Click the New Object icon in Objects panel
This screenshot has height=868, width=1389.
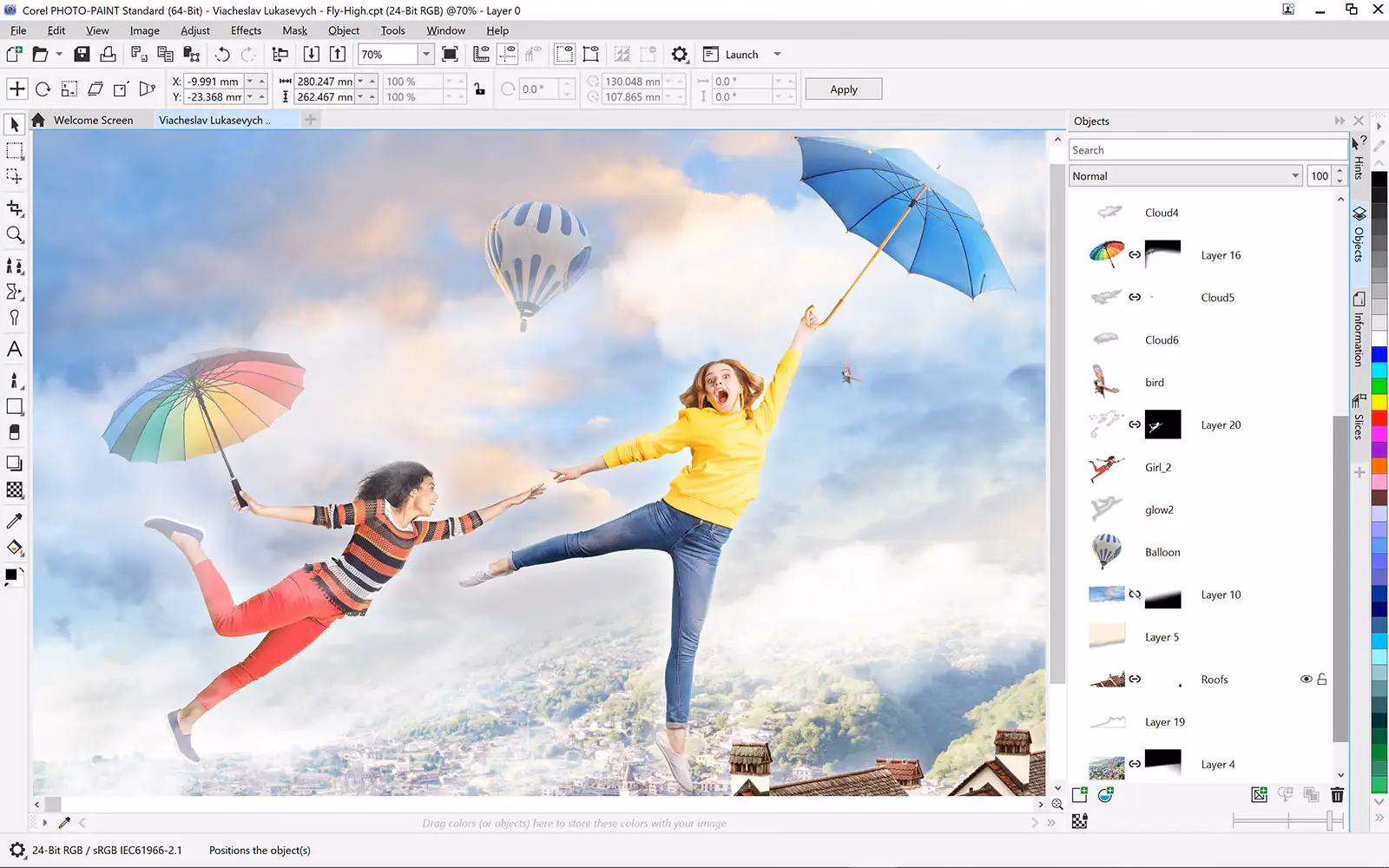(1079, 793)
